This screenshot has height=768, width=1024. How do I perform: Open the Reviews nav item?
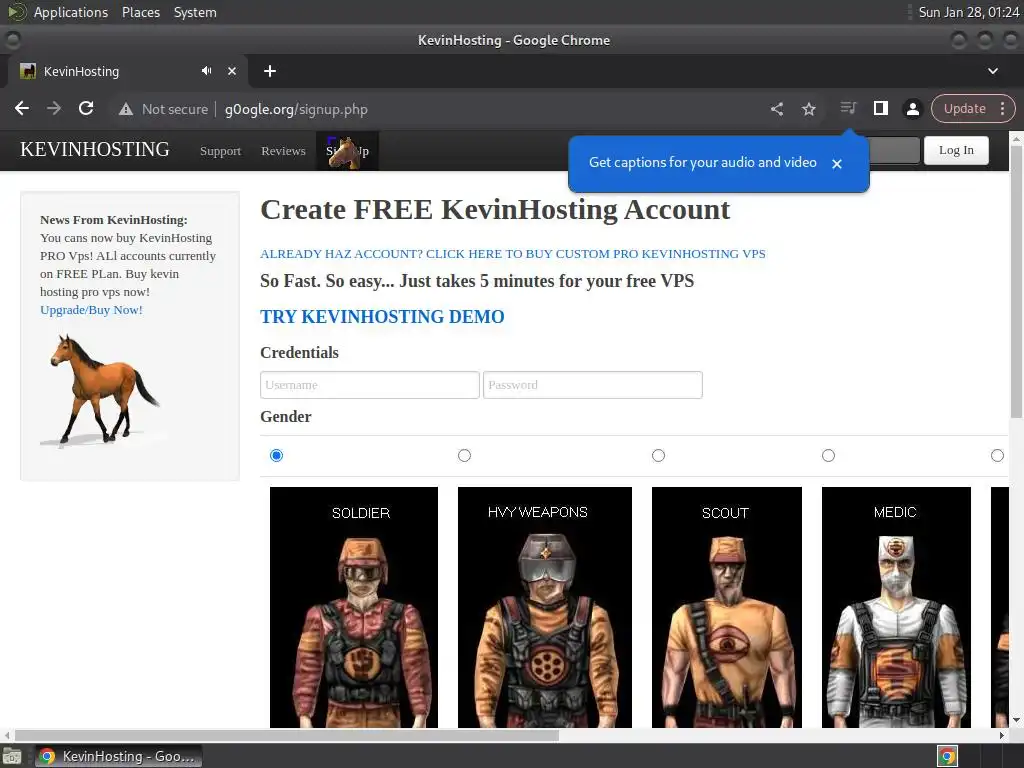pyautogui.click(x=283, y=151)
